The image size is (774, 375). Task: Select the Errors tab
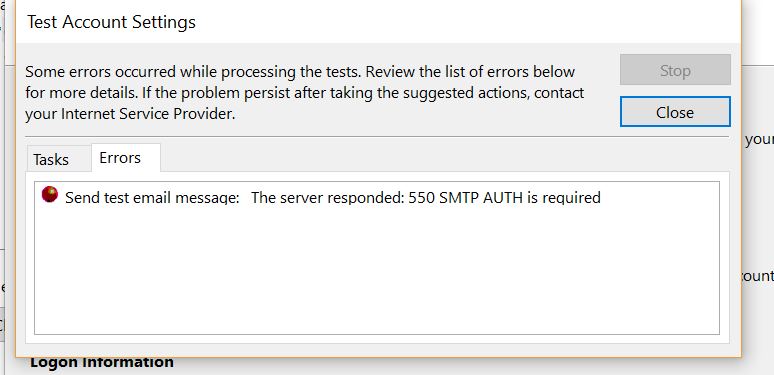[x=120, y=157]
